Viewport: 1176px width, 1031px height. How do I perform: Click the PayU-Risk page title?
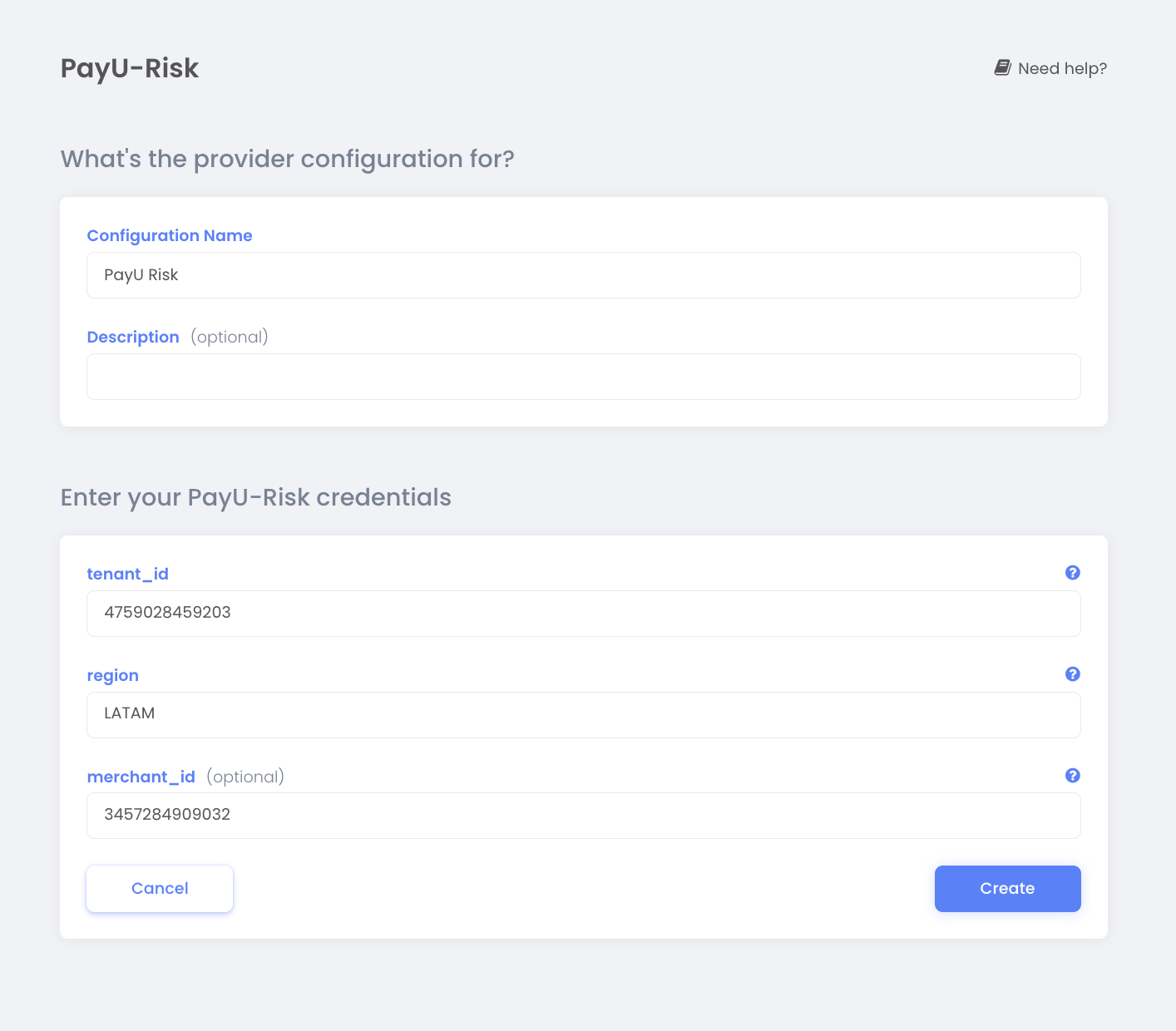coord(130,68)
